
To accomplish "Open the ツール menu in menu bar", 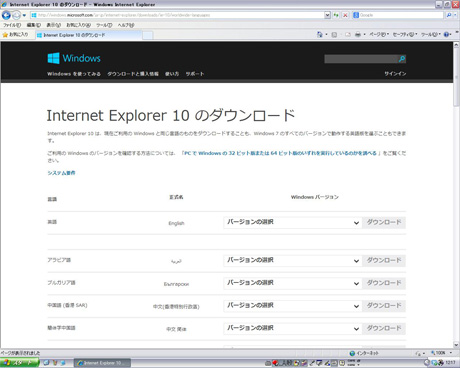I will click(x=104, y=25).
